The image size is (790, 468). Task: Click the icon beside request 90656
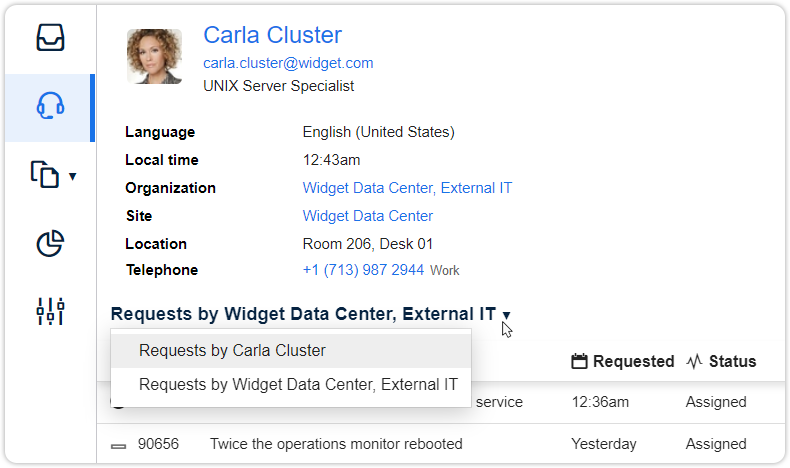(119, 445)
